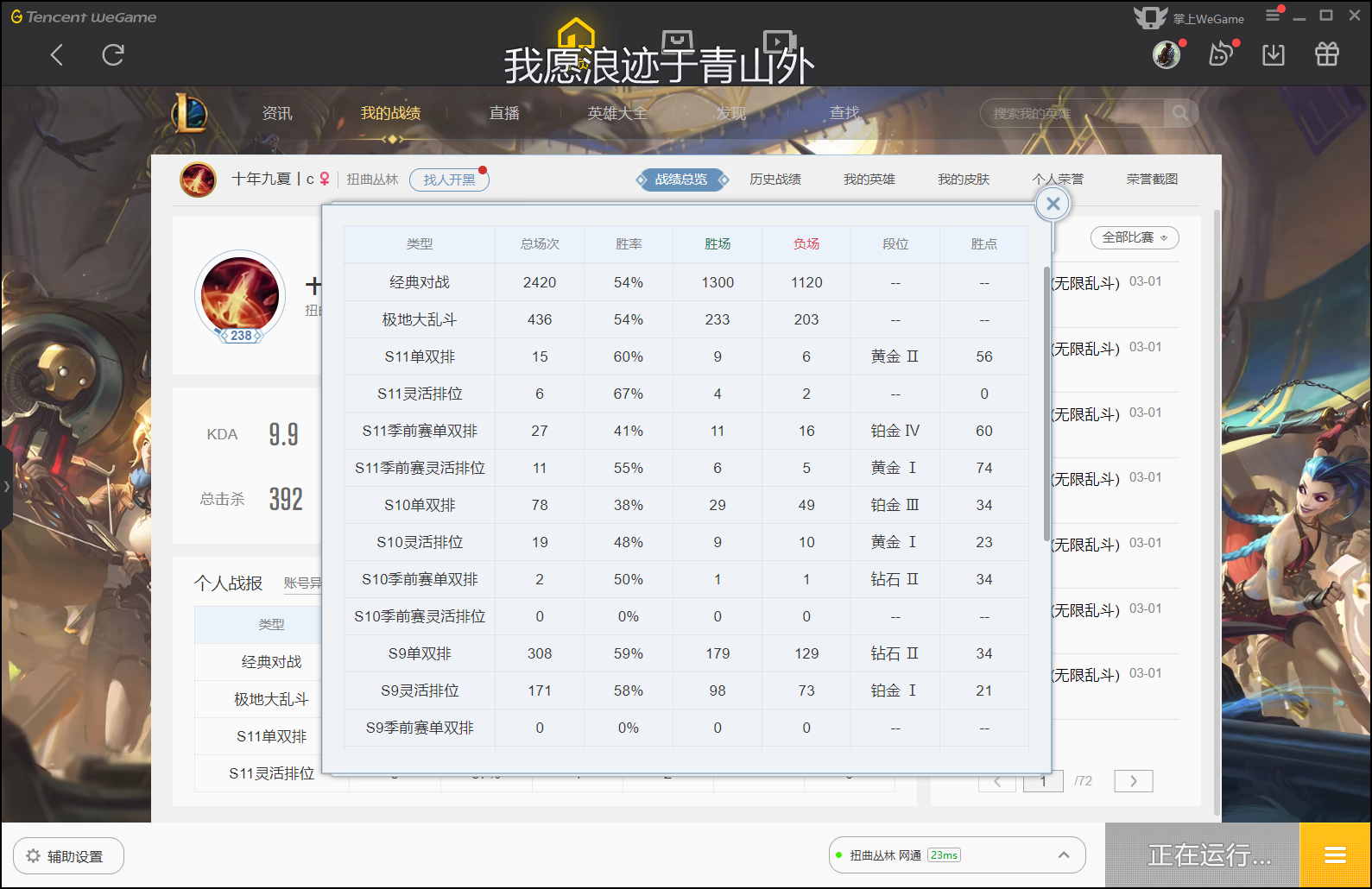The width and height of the screenshot is (1372, 889).
Task: Switch to 我的皮肤 sub-tab
Action: point(964,180)
